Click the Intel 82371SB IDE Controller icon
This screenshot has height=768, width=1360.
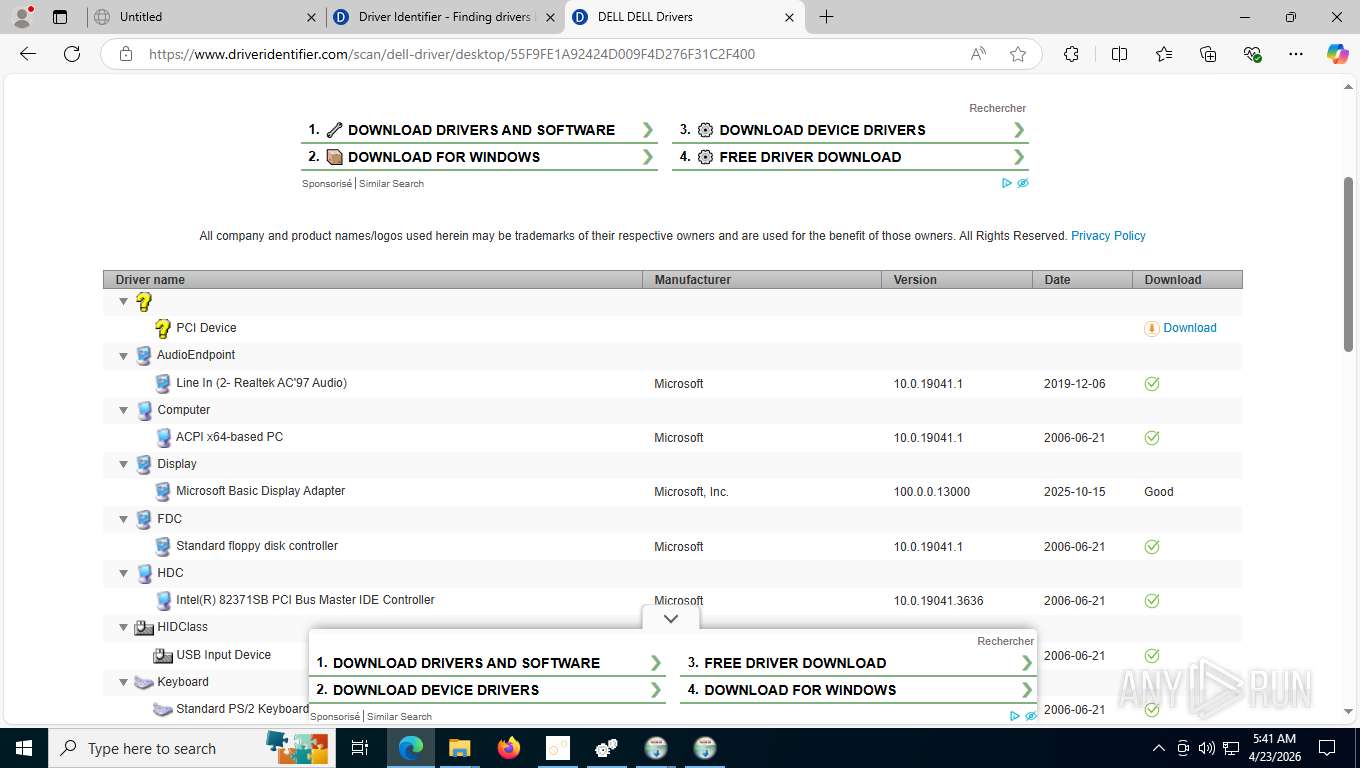(x=163, y=600)
